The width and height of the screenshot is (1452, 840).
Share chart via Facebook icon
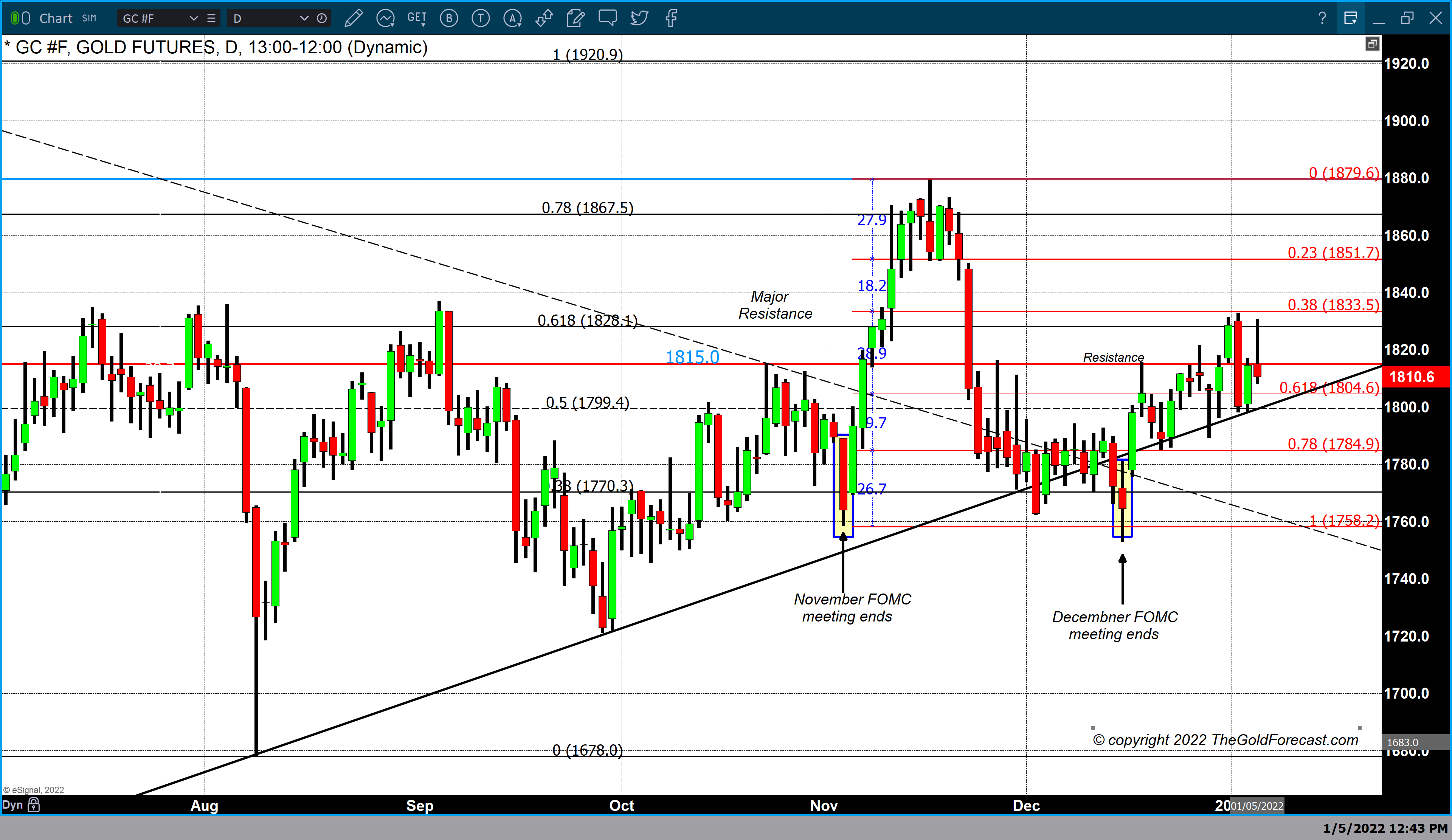[671, 19]
